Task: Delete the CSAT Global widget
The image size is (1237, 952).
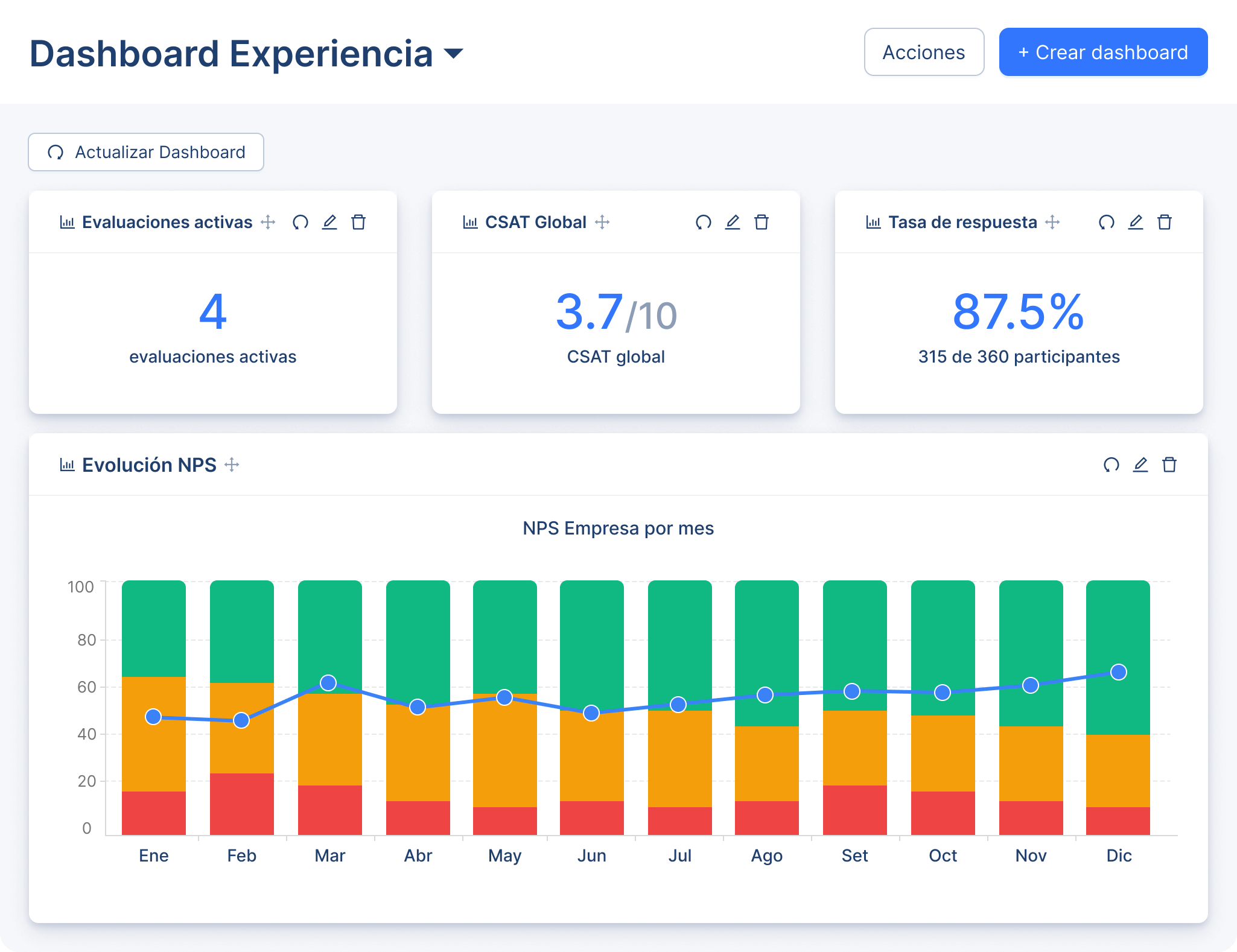Action: point(762,222)
